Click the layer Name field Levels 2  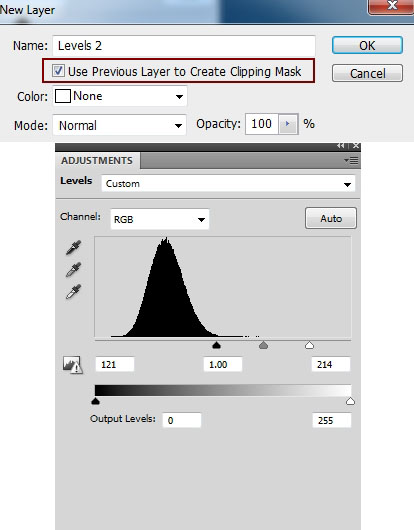184,46
